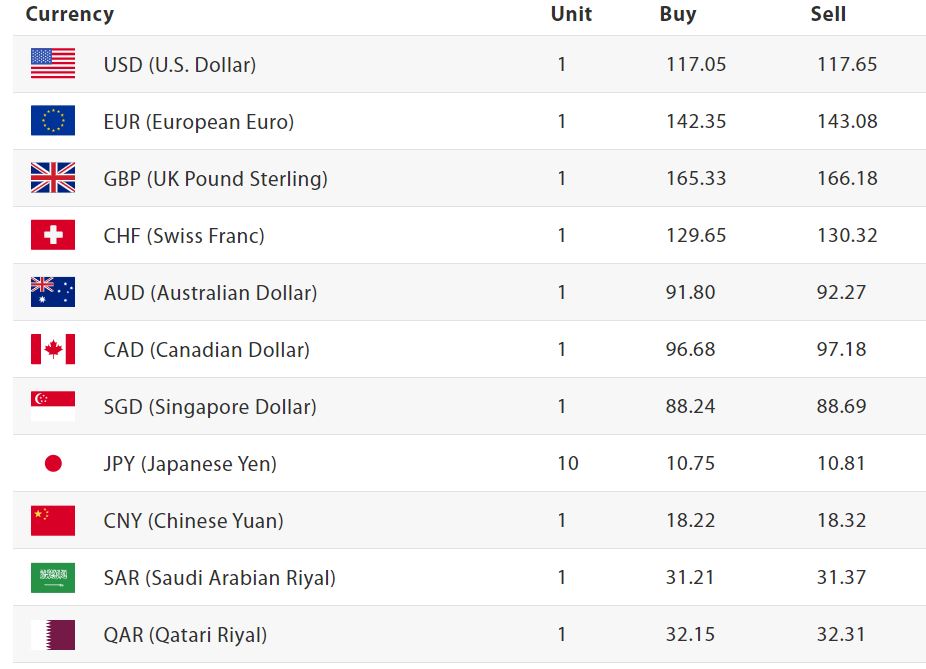Click the Buy column header

678,14
